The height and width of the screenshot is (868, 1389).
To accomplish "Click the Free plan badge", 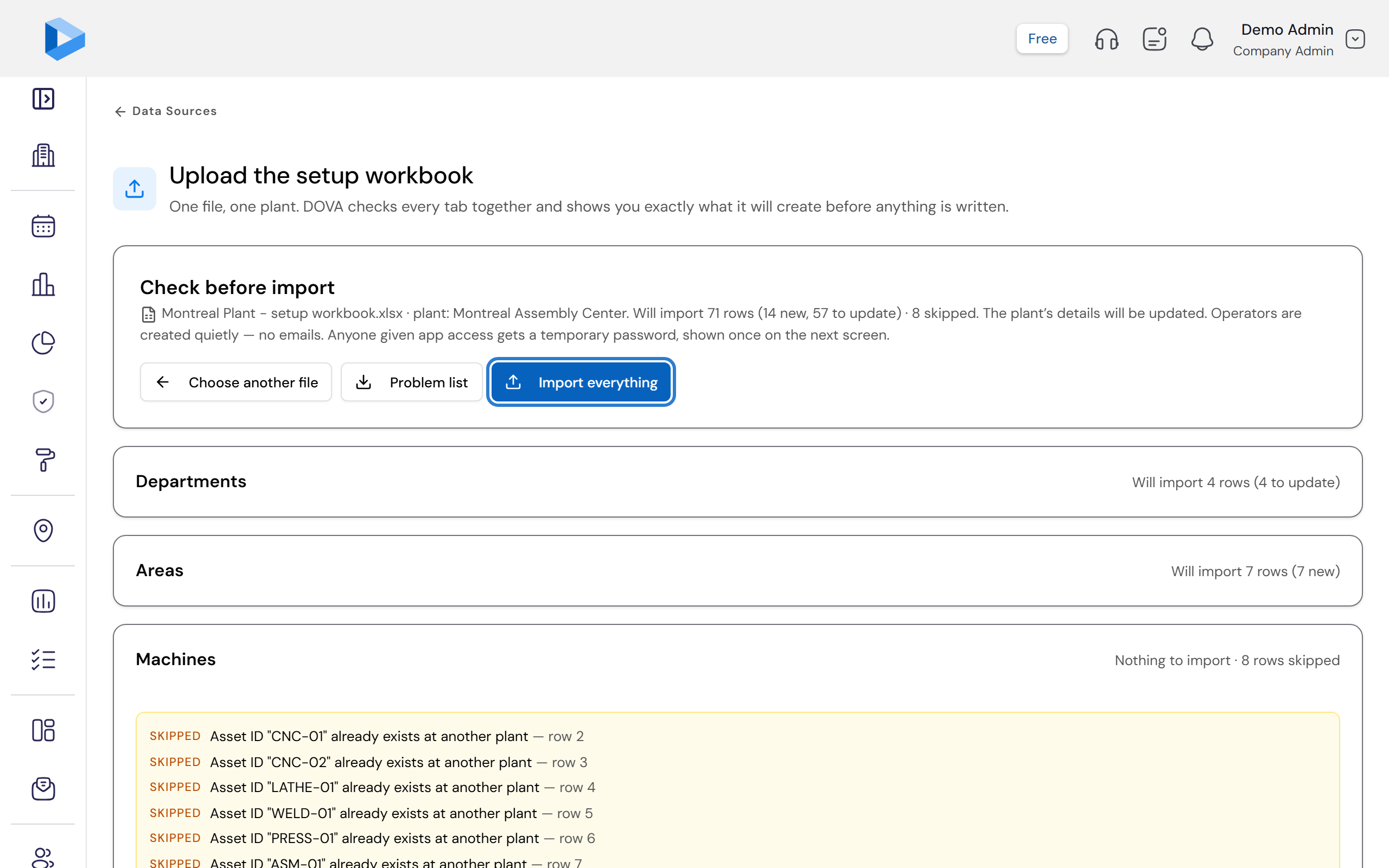I will point(1042,39).
